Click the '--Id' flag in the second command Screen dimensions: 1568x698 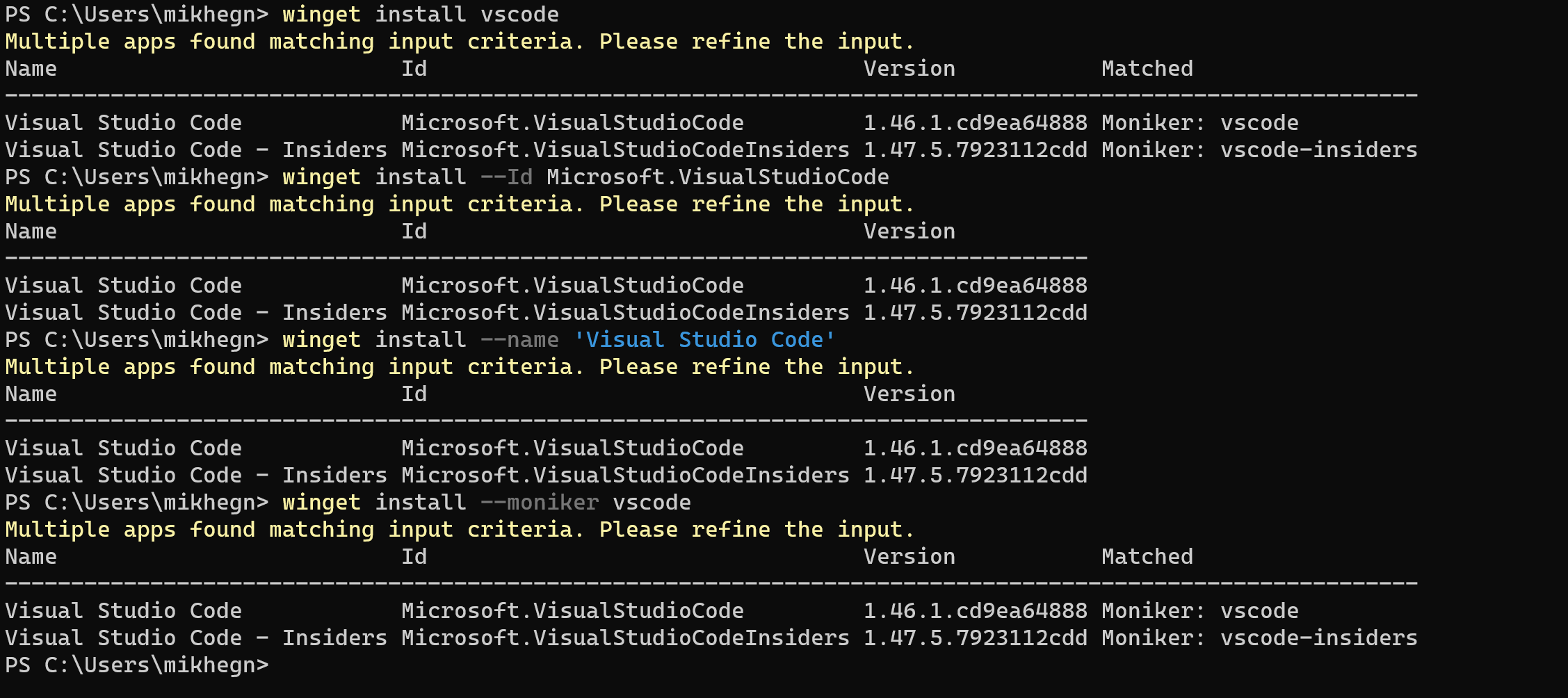click(x=507, y=177)
